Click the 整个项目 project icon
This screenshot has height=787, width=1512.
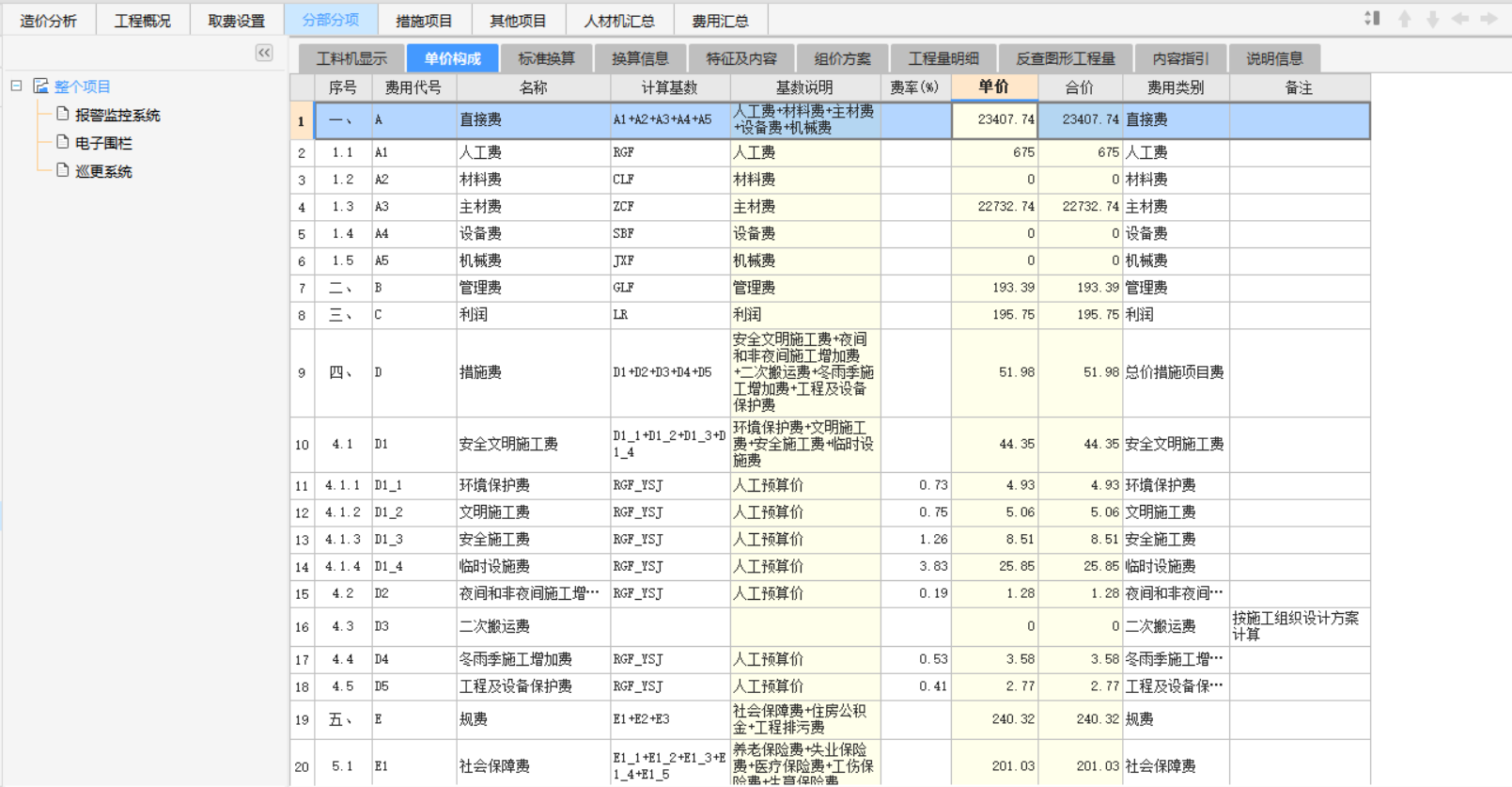click(x=40, y=86)
